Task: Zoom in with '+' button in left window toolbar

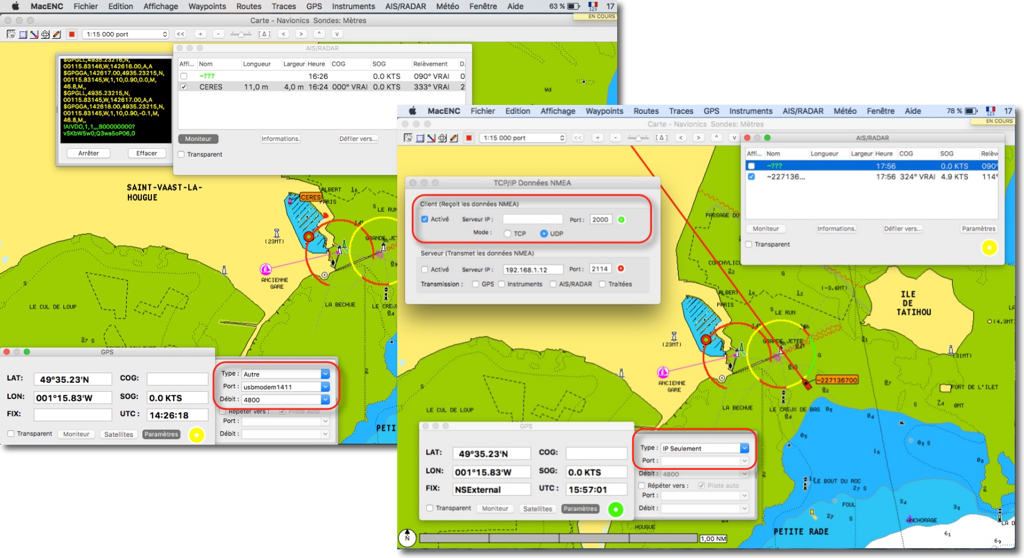Action: [x=200, y=34]
